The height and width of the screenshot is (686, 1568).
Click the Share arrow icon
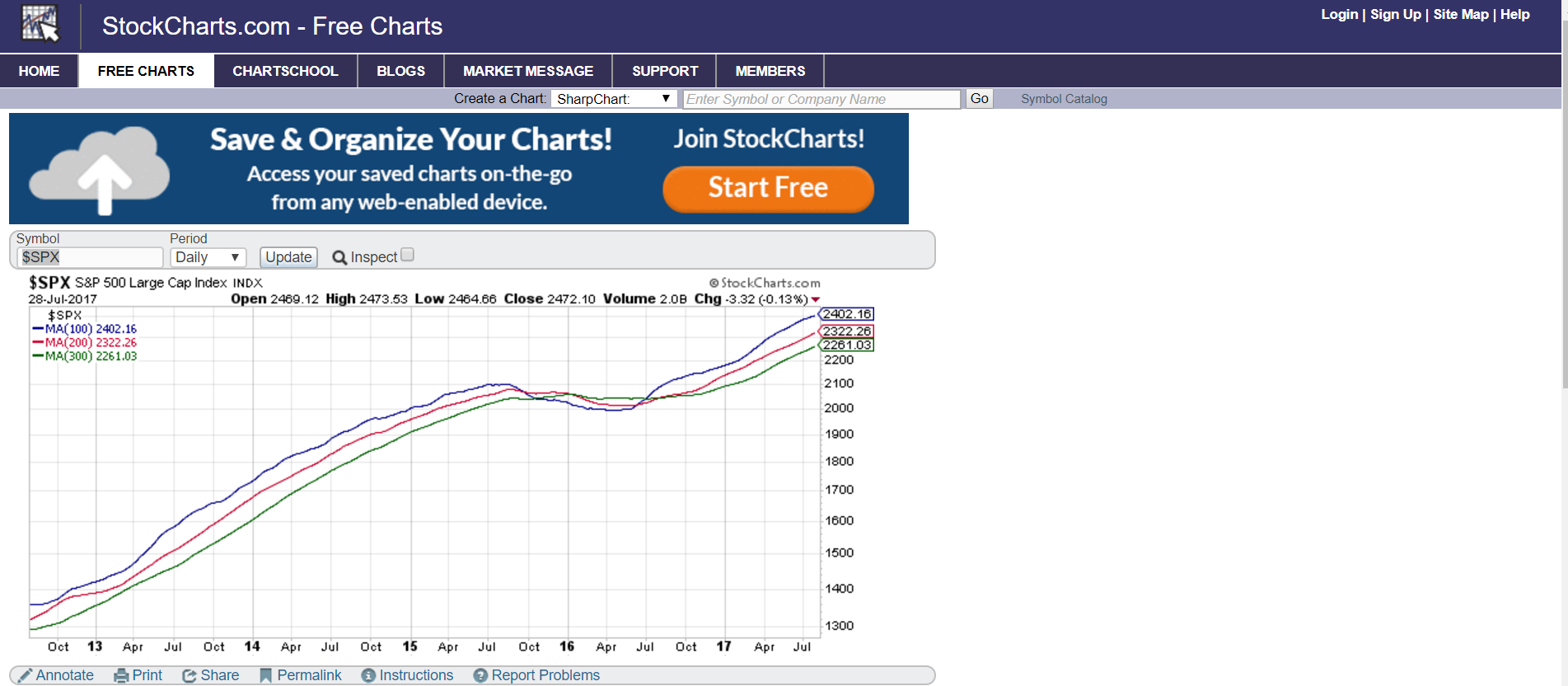[x=190, y=675]
